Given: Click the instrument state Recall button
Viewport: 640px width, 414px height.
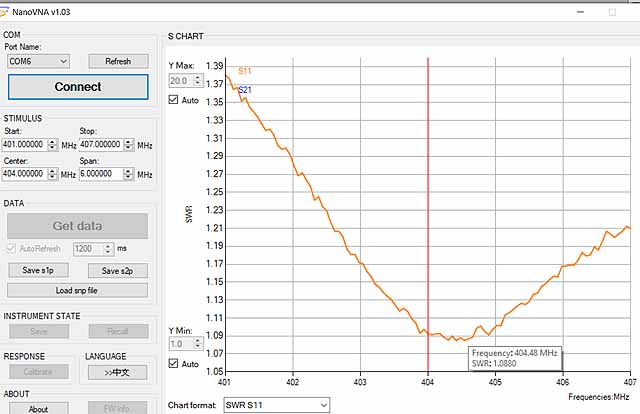Looking at the screenshot, I should pyautogui.click(x=118, y=331).
